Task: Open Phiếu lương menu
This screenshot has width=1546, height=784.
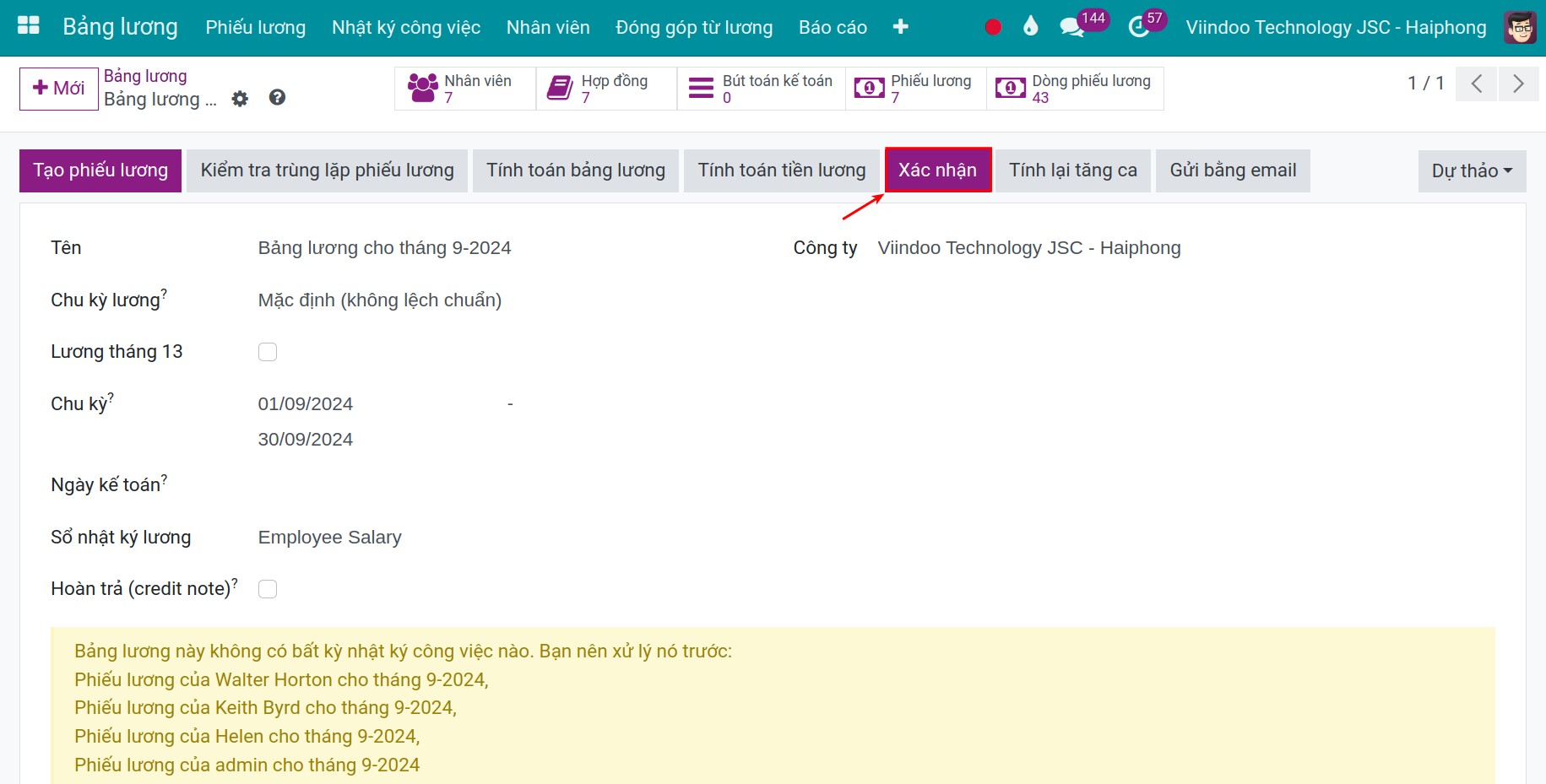Action: (256, 27)
